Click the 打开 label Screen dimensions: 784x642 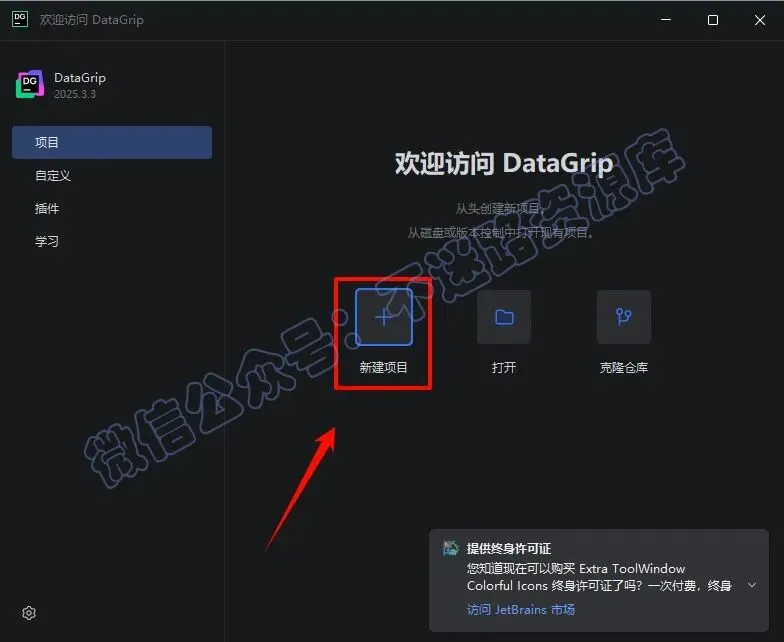[504, 368]
